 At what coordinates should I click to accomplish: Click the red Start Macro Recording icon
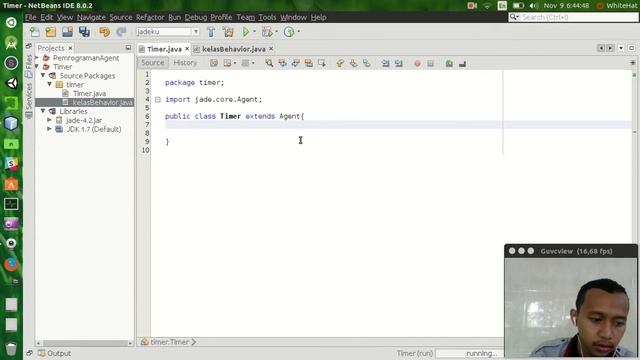[417, 63]
